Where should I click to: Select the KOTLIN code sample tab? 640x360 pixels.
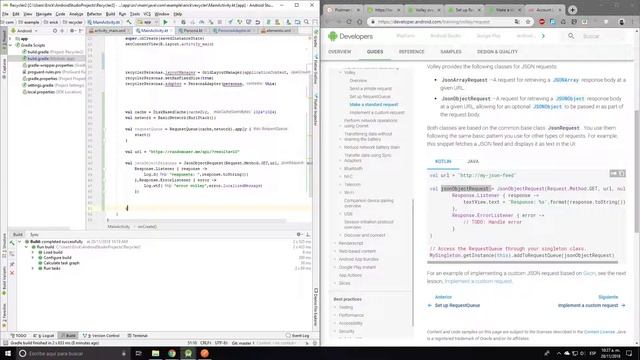(x=443, y=162)
